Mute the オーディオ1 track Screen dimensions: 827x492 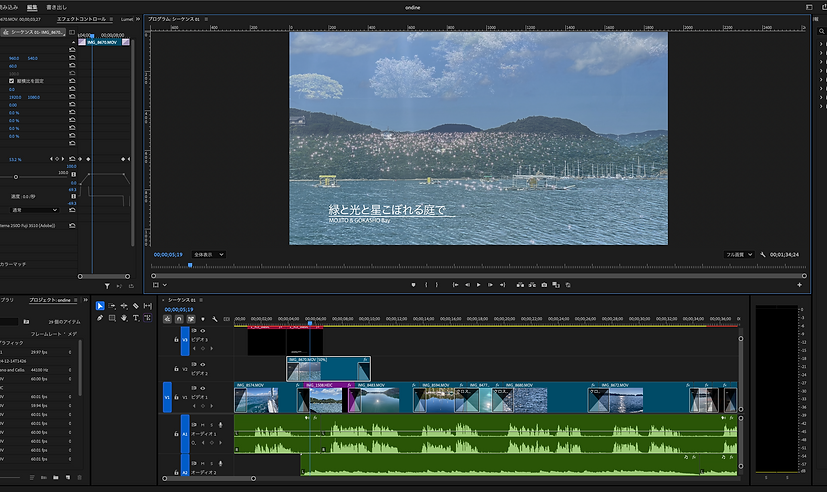point(203,425)
